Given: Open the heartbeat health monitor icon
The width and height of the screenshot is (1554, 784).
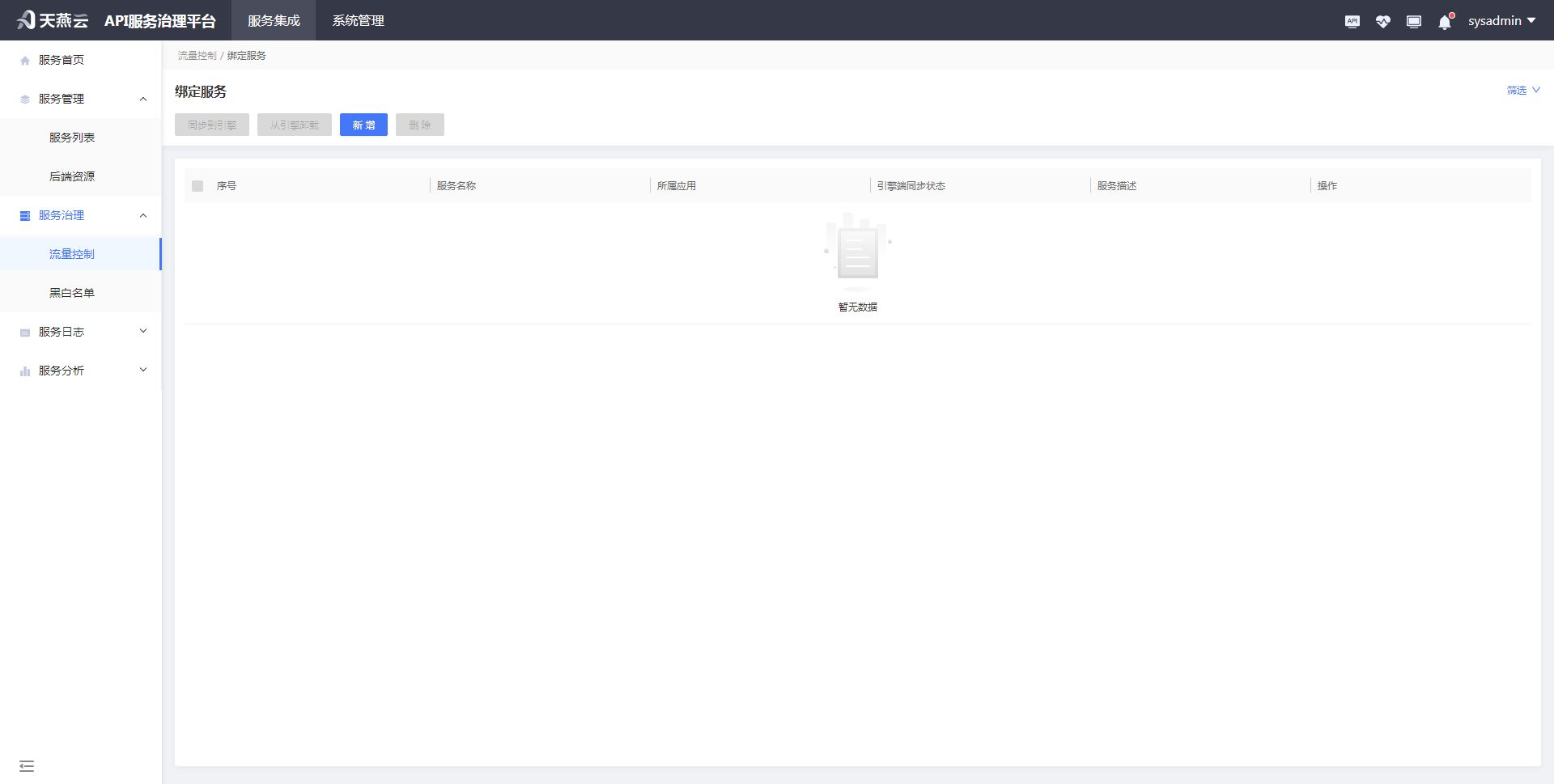Looking at the screenshot, I should [x=1382, y=21].
